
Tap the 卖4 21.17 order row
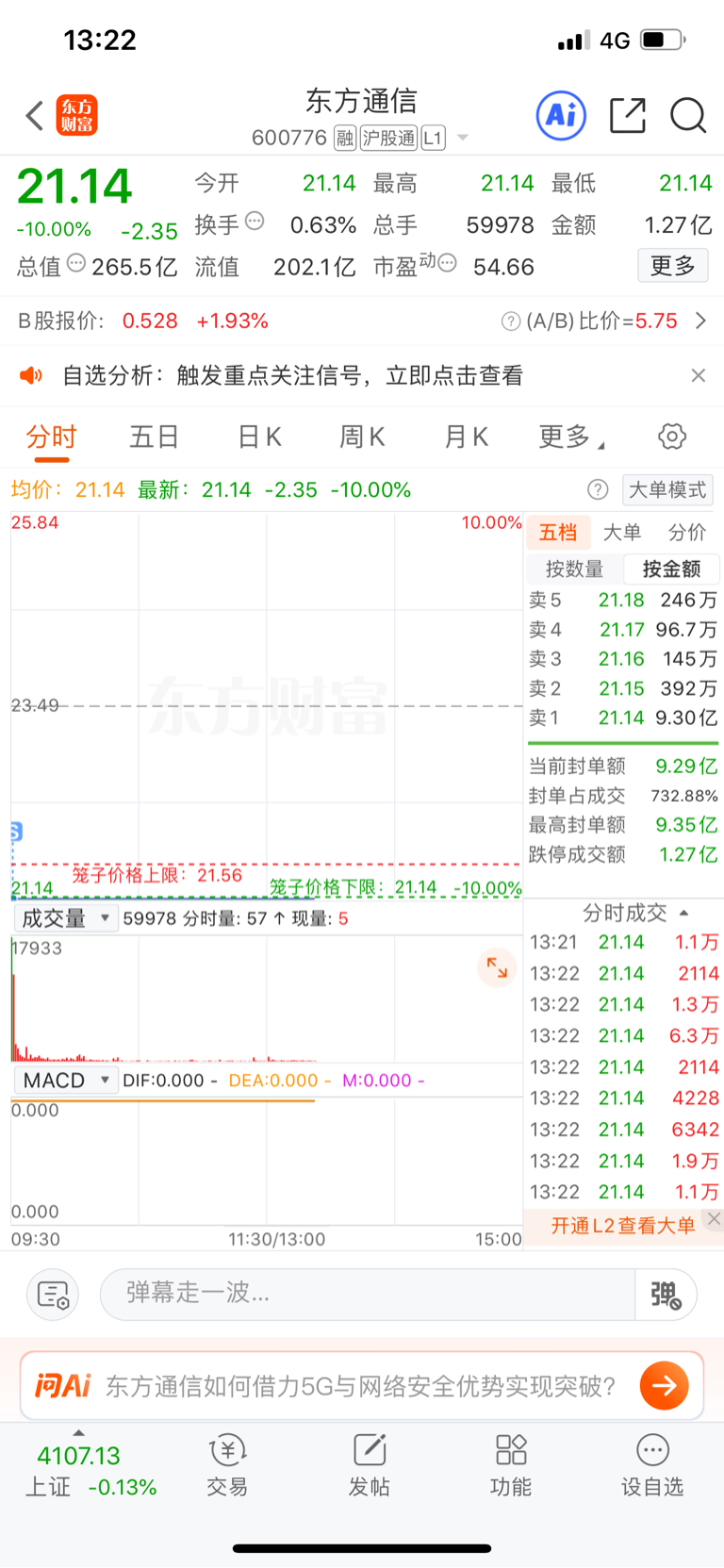pos(623,629)
